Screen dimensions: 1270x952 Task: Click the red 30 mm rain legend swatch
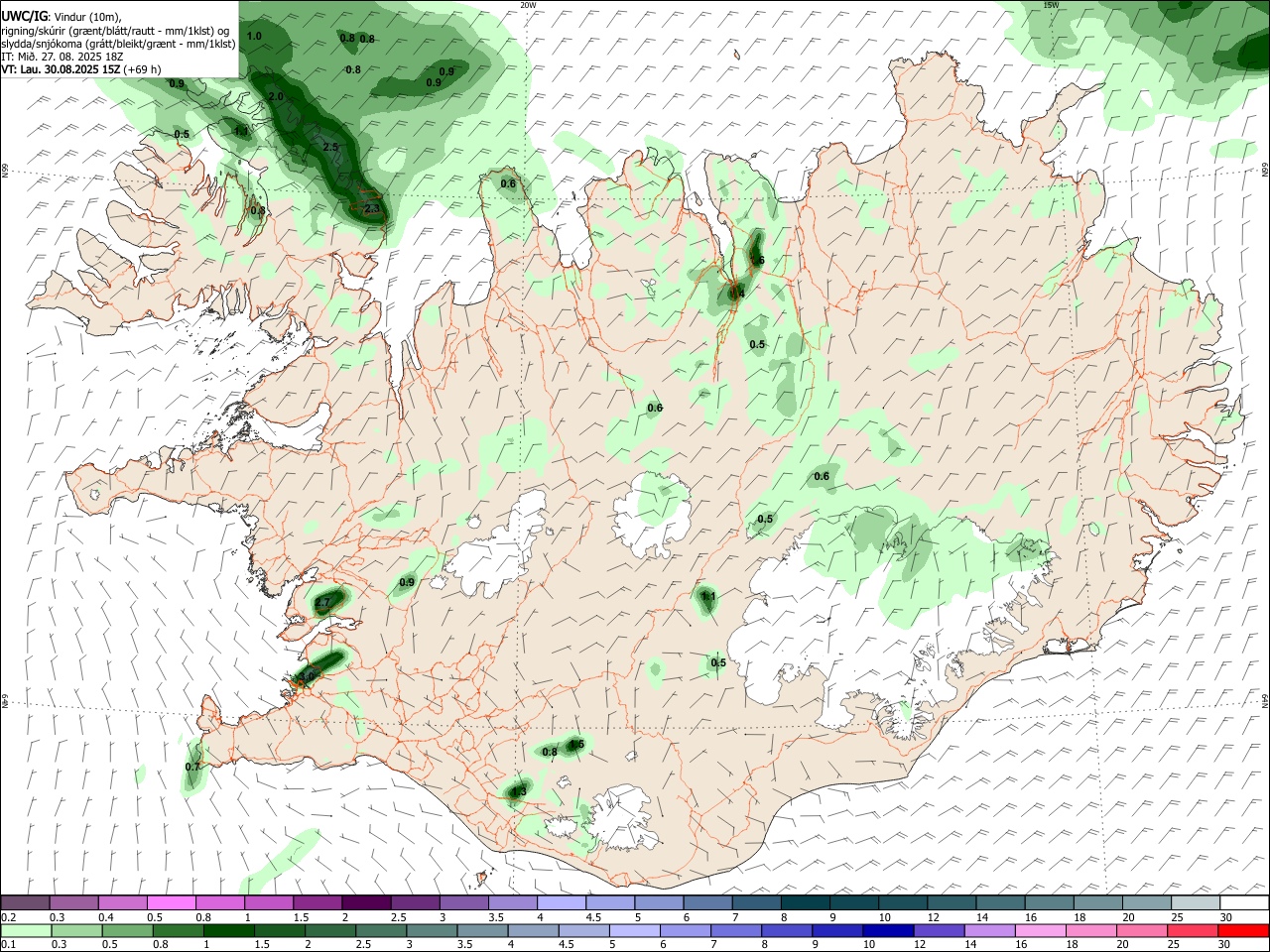tap(1244, 931)
